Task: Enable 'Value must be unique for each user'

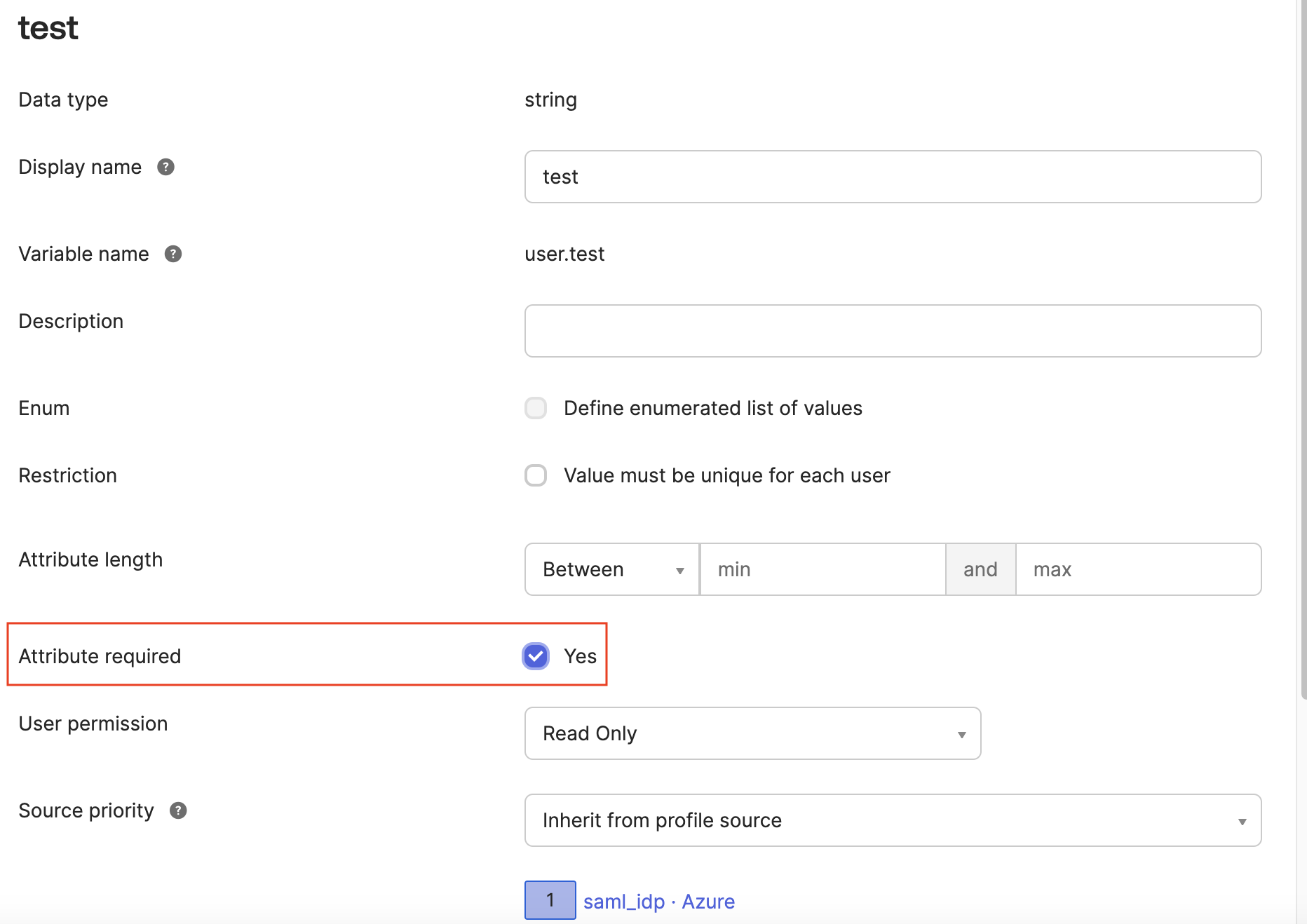Action: 536,475
